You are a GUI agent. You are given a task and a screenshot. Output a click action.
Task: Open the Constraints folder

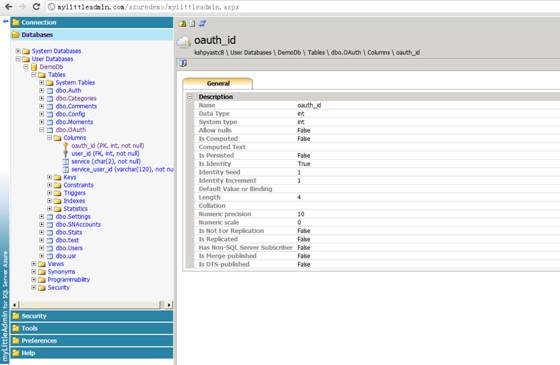tap(78, 185)
